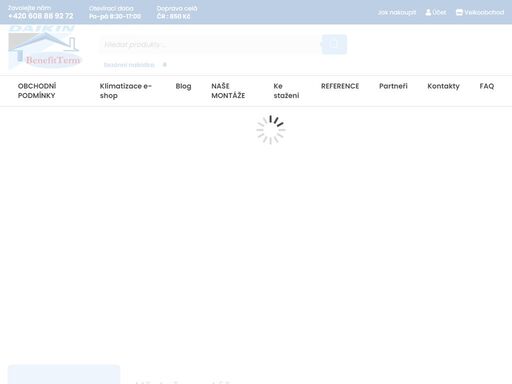512x384 pixels.
Task: Open the Kontakty page
Action: coord(443,86)
